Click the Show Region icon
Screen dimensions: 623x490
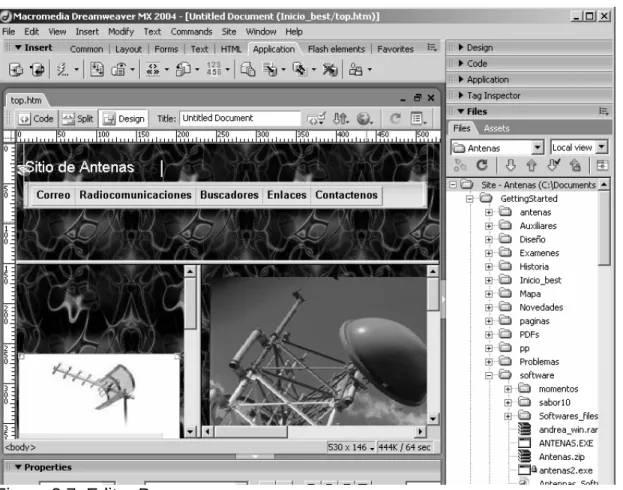coord(118,70)
